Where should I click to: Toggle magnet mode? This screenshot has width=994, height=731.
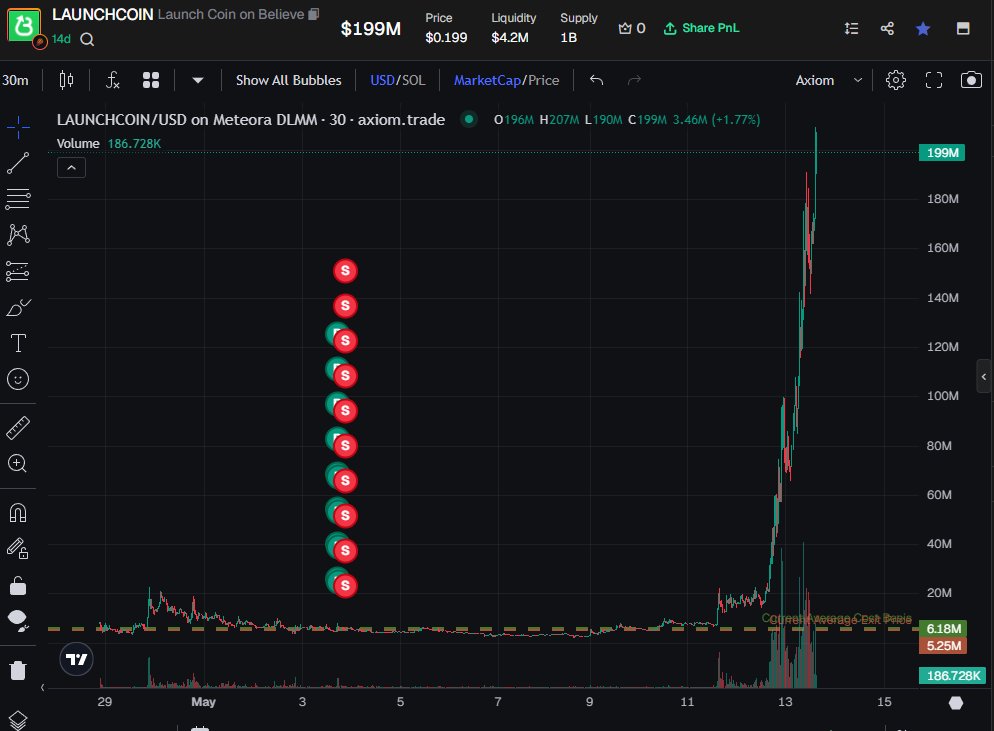(18, 512)
